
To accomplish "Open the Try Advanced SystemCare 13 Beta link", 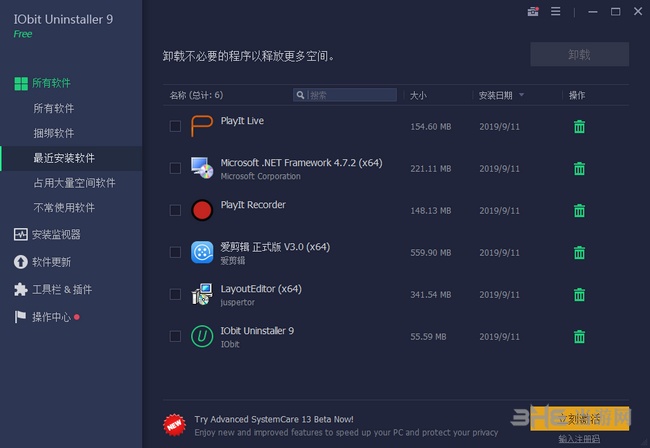I will pyautogui.click(x=274, y=419).
